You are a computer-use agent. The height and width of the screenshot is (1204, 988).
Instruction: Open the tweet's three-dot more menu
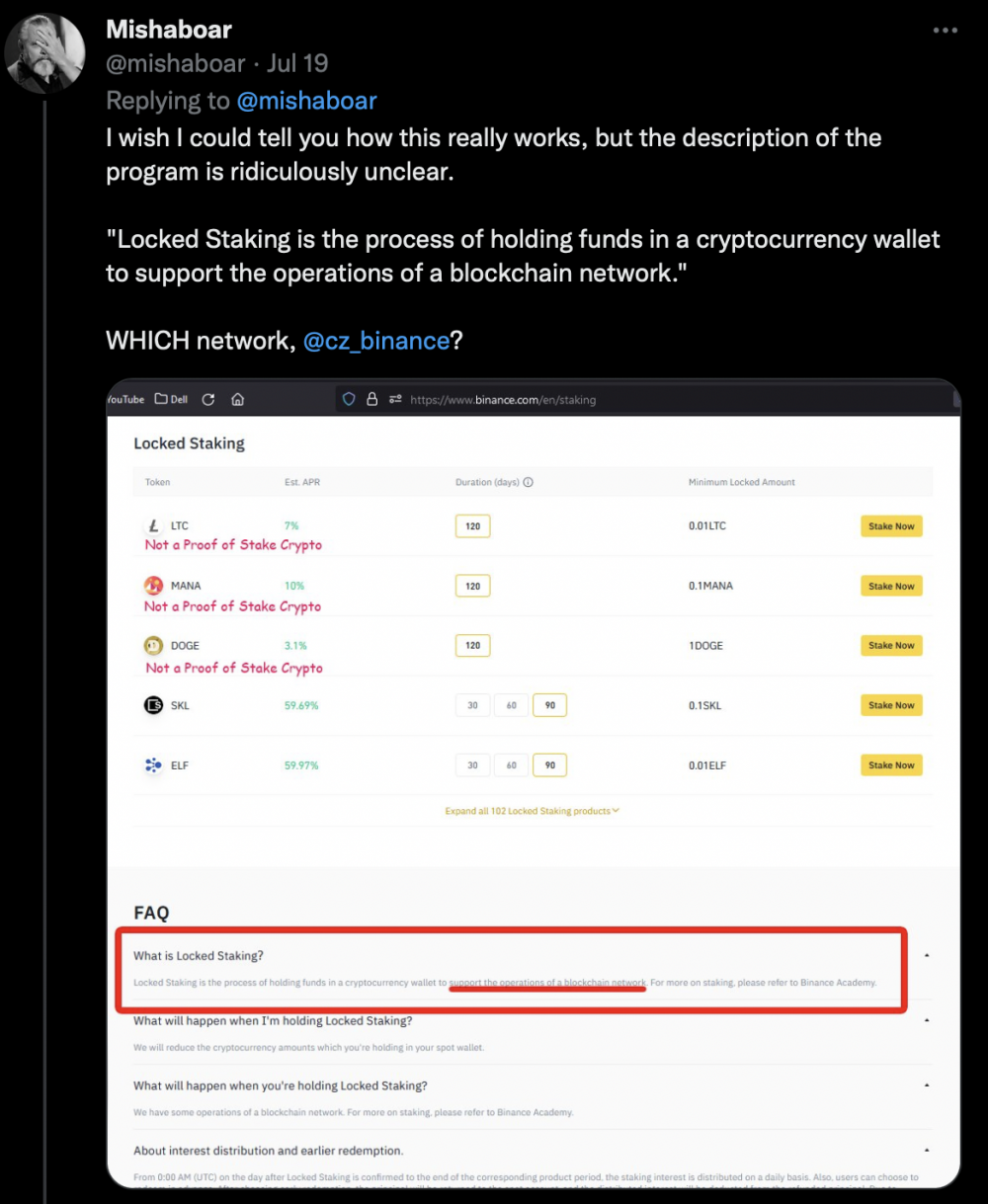945,31
